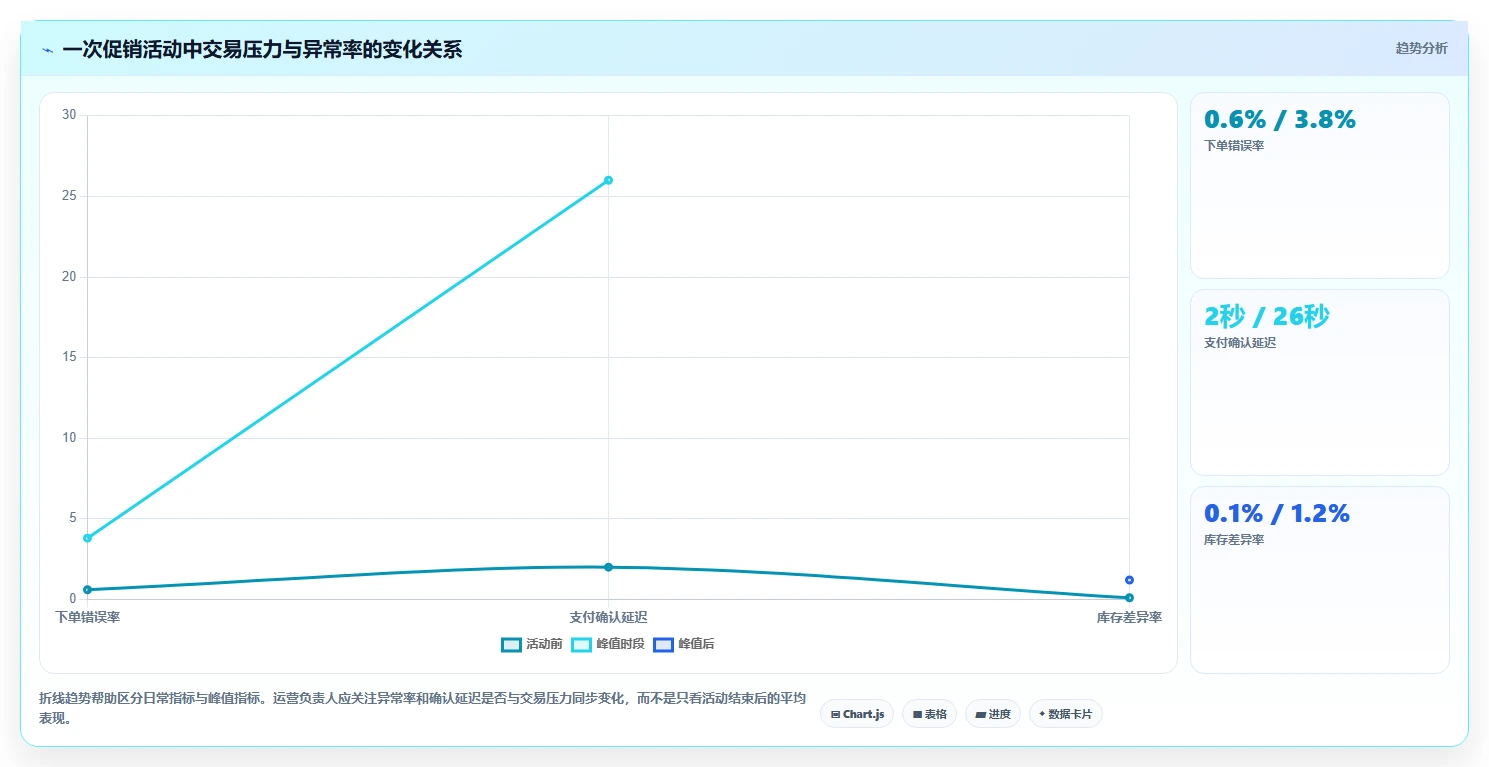Click the 活动前 point at 支付确认延迟
This screenshot has width=1489, height=767.
click(x=608, y=567)
